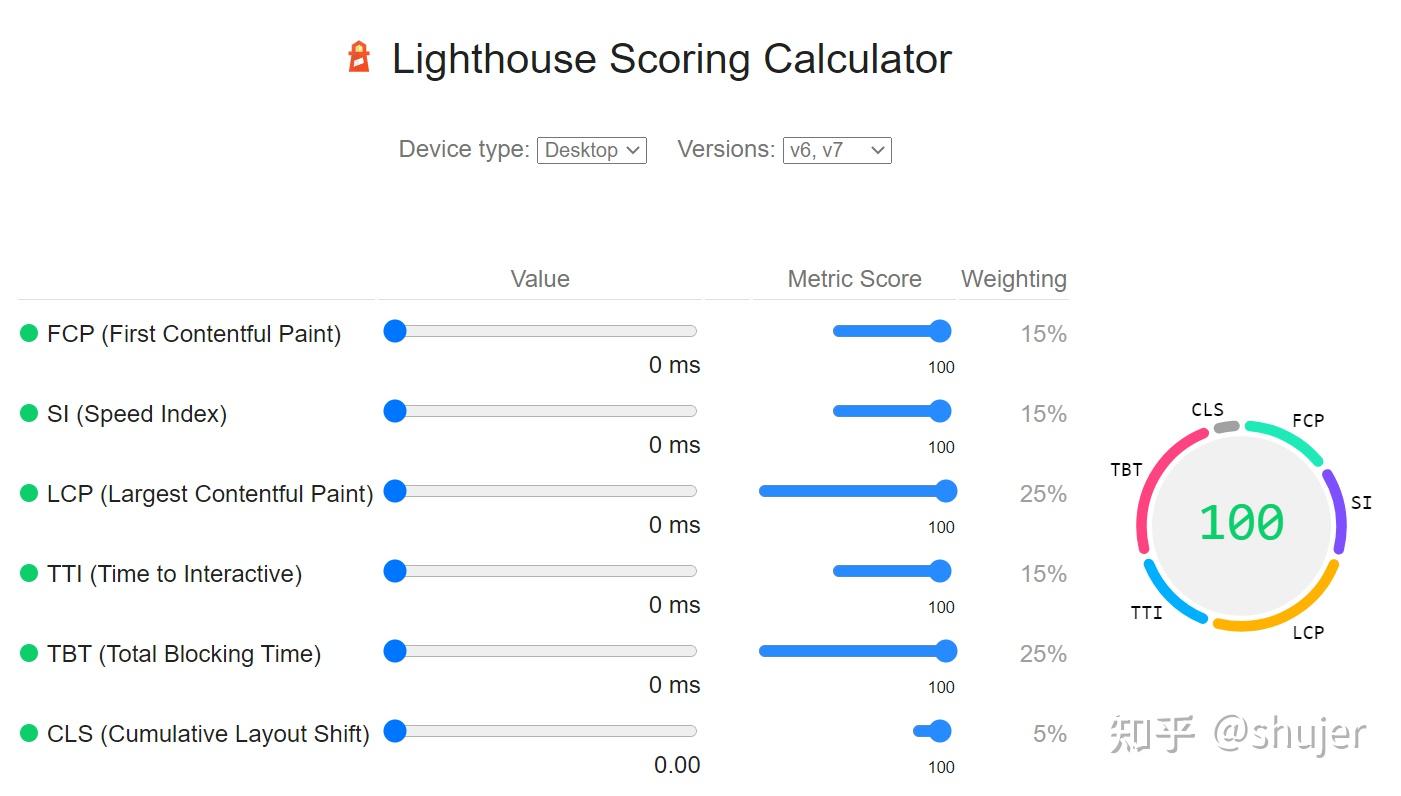Click the green status dot next to FCP
1401x796 pixels.
coord(28,333)
